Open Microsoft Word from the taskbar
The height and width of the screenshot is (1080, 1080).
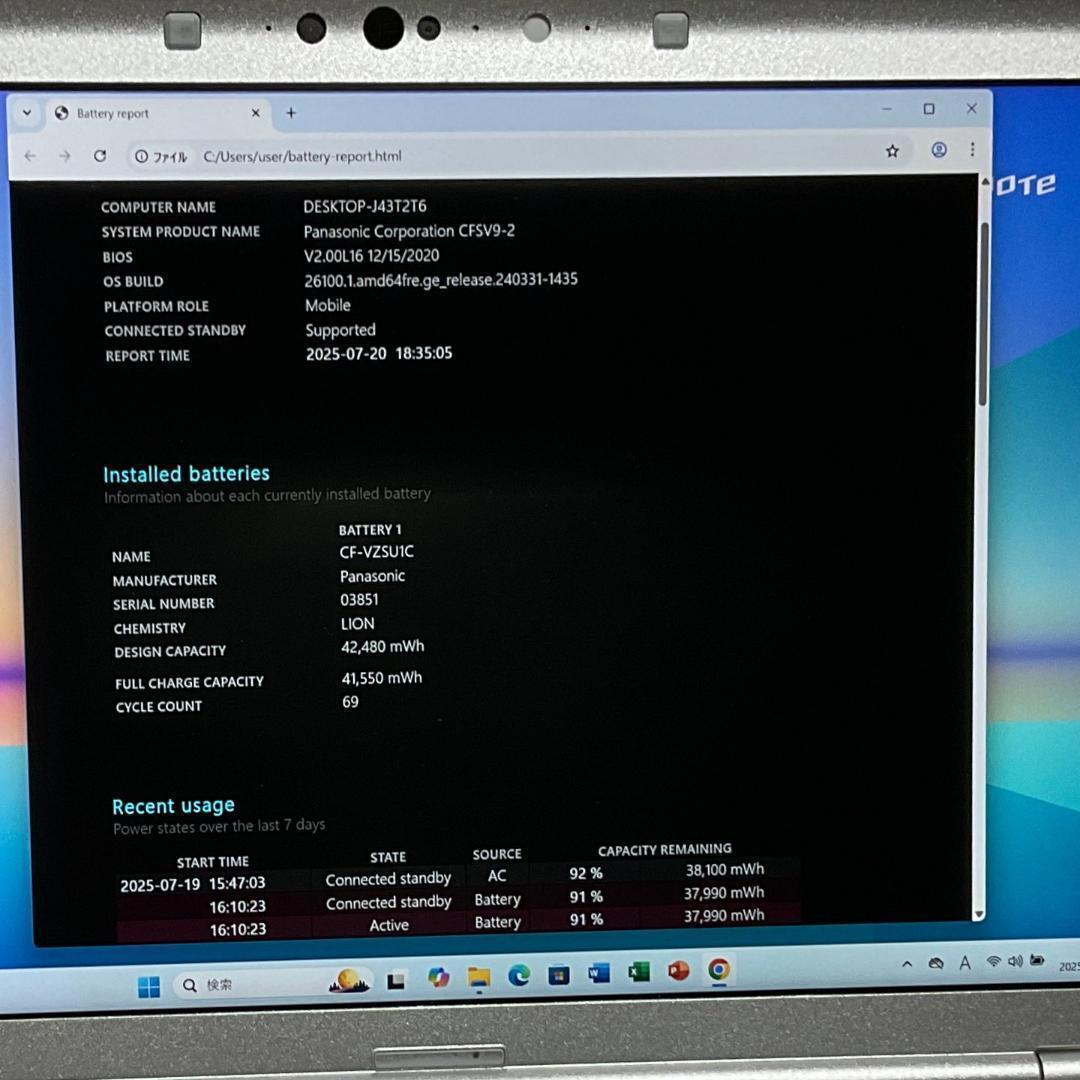click(597, 973)
